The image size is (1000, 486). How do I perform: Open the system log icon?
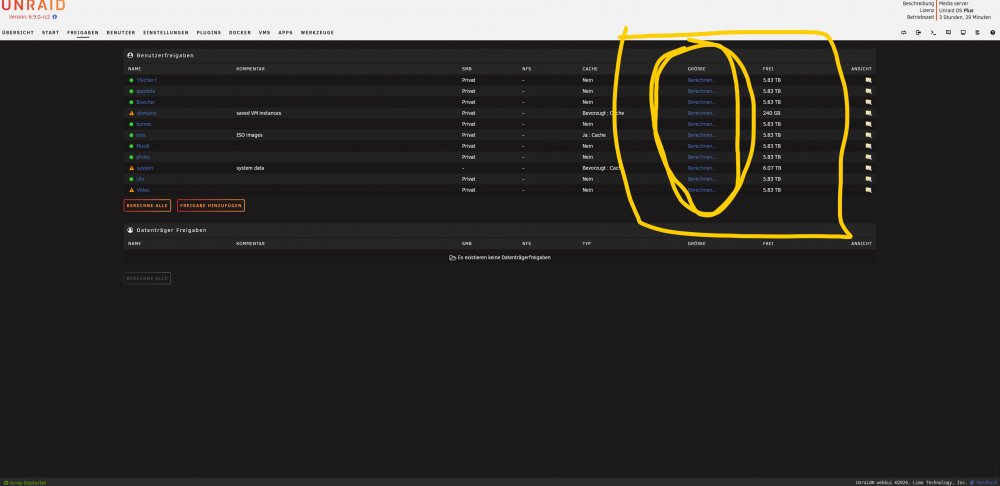[978, 33]
